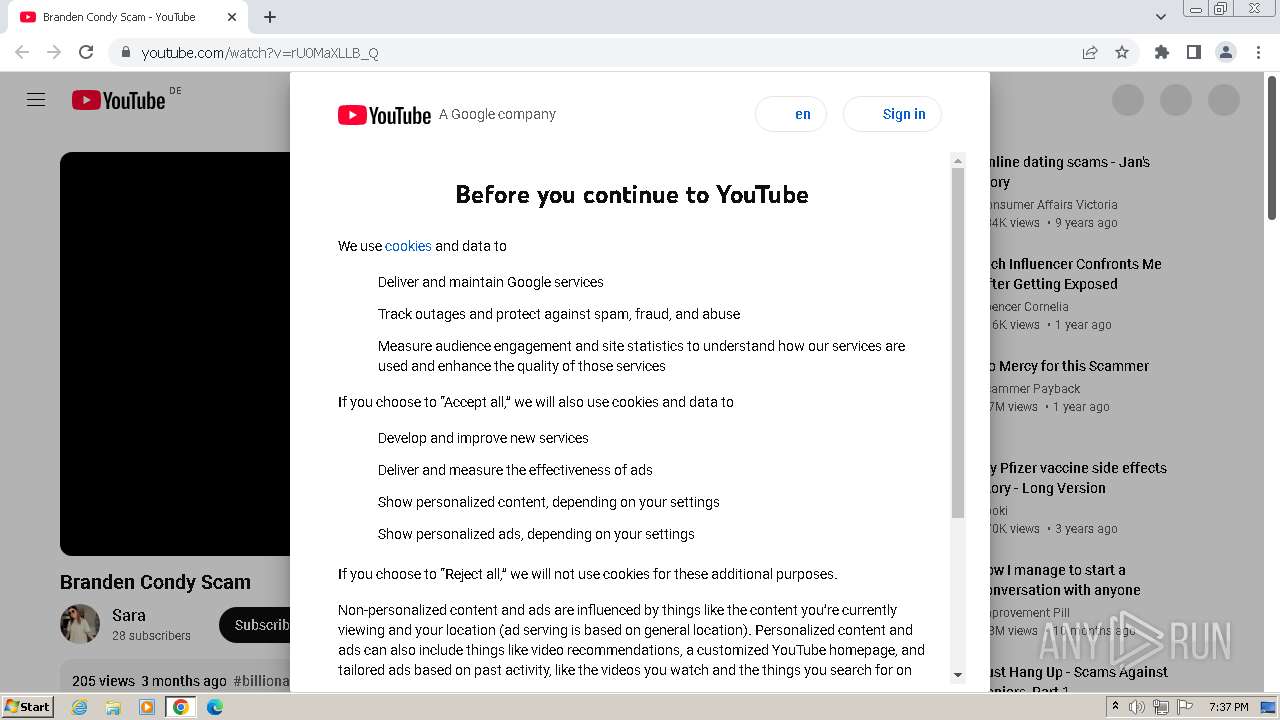
Task: Open the Extensions puzzle icon
Action: (1161, 52)
